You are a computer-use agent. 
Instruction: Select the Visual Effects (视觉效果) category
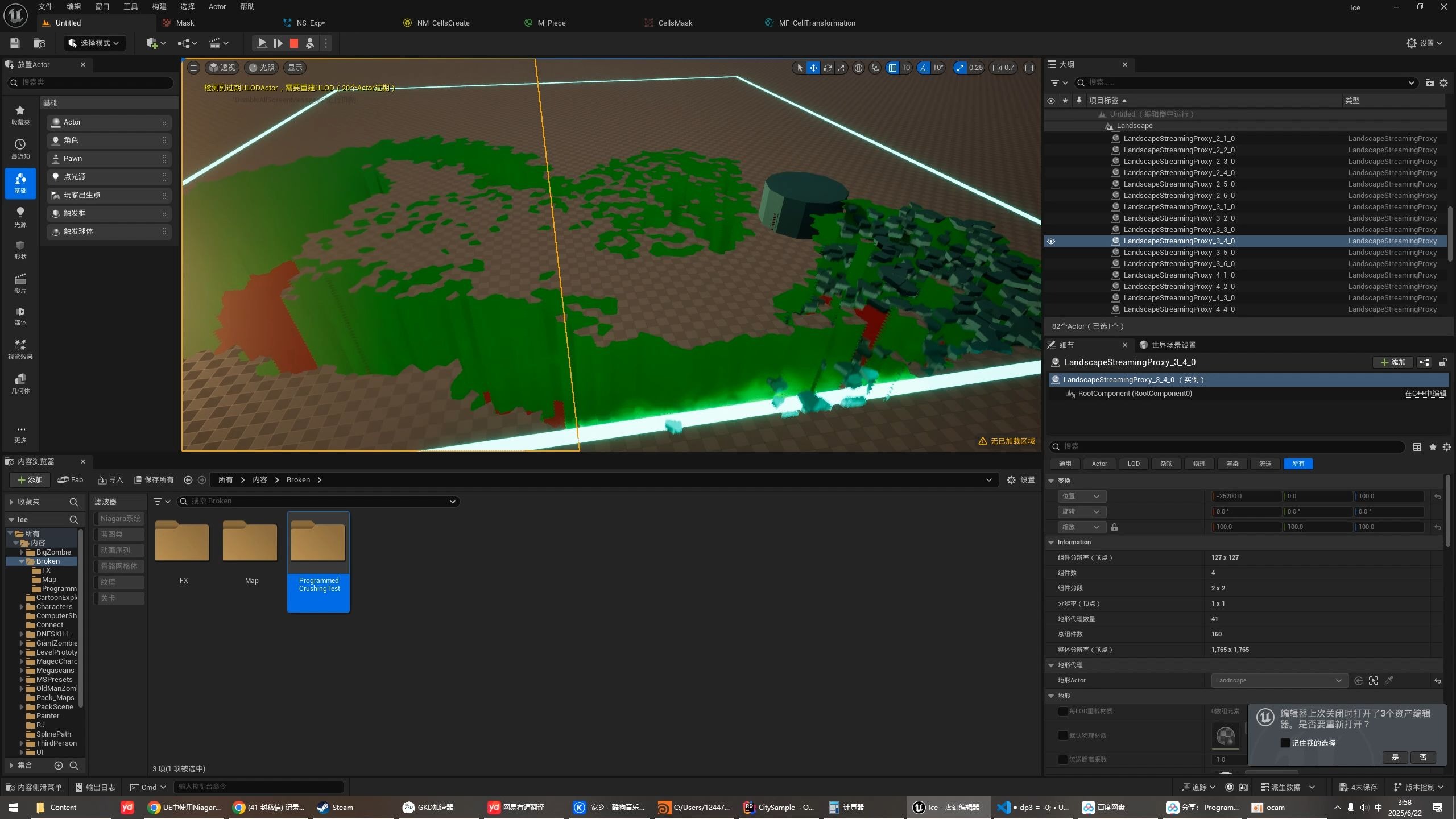tap(20, 349)
